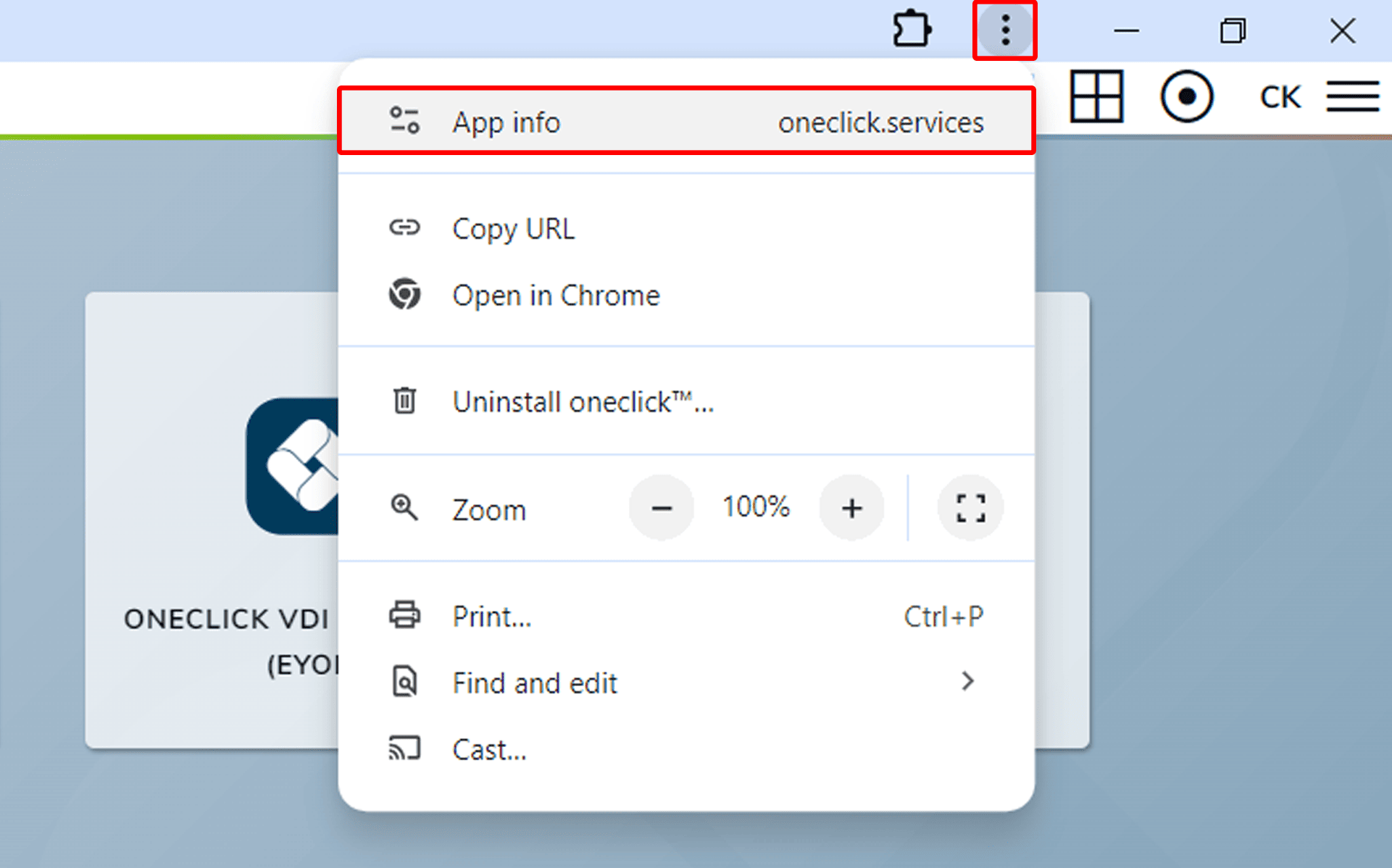Image resolution: width=1392 pixels, height=868 pixels.
Task: Click the oneclick VDI app logo tile
Action: coord(293,466)
